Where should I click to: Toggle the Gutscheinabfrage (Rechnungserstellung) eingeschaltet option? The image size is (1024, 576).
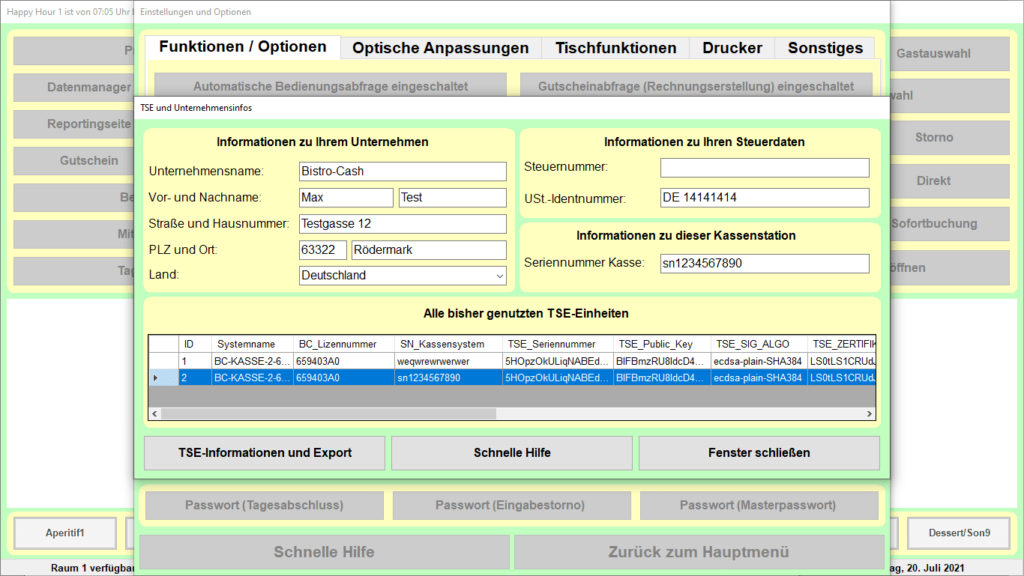(x=696, y=86)
